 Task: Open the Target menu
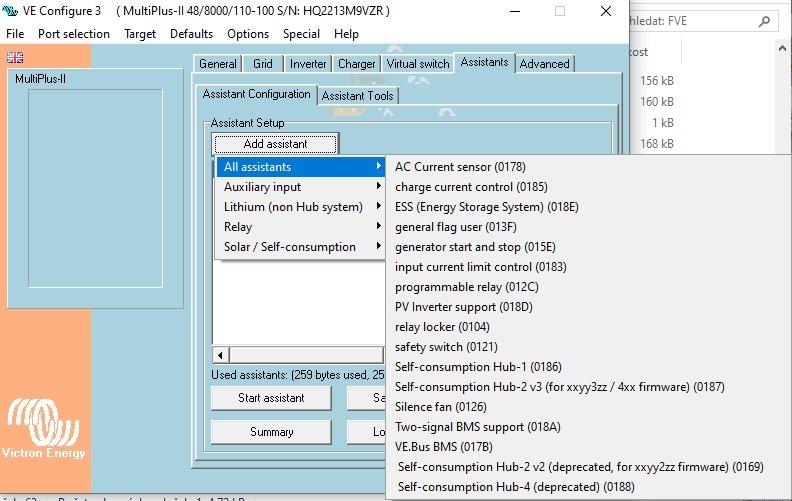pos(140,34)
